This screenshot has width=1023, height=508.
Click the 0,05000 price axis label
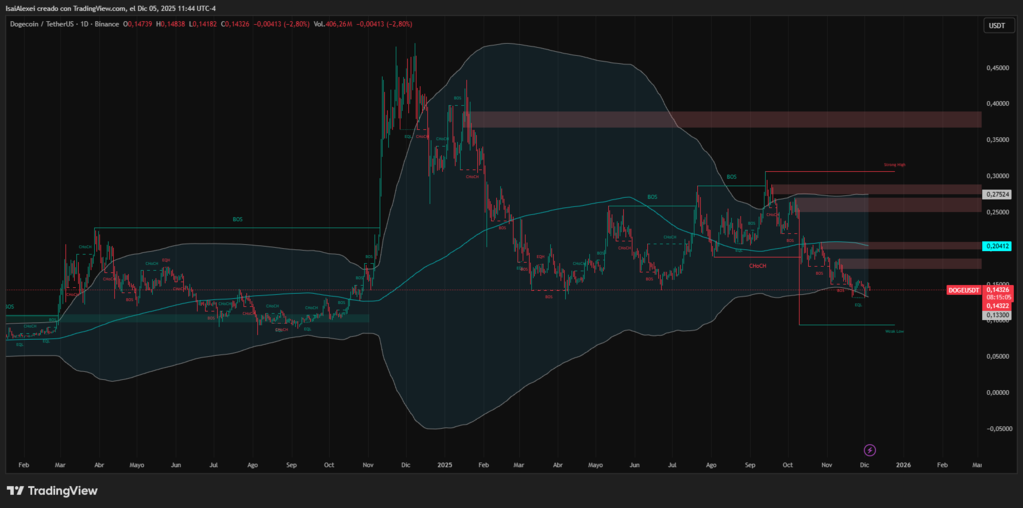click(998, 357)
